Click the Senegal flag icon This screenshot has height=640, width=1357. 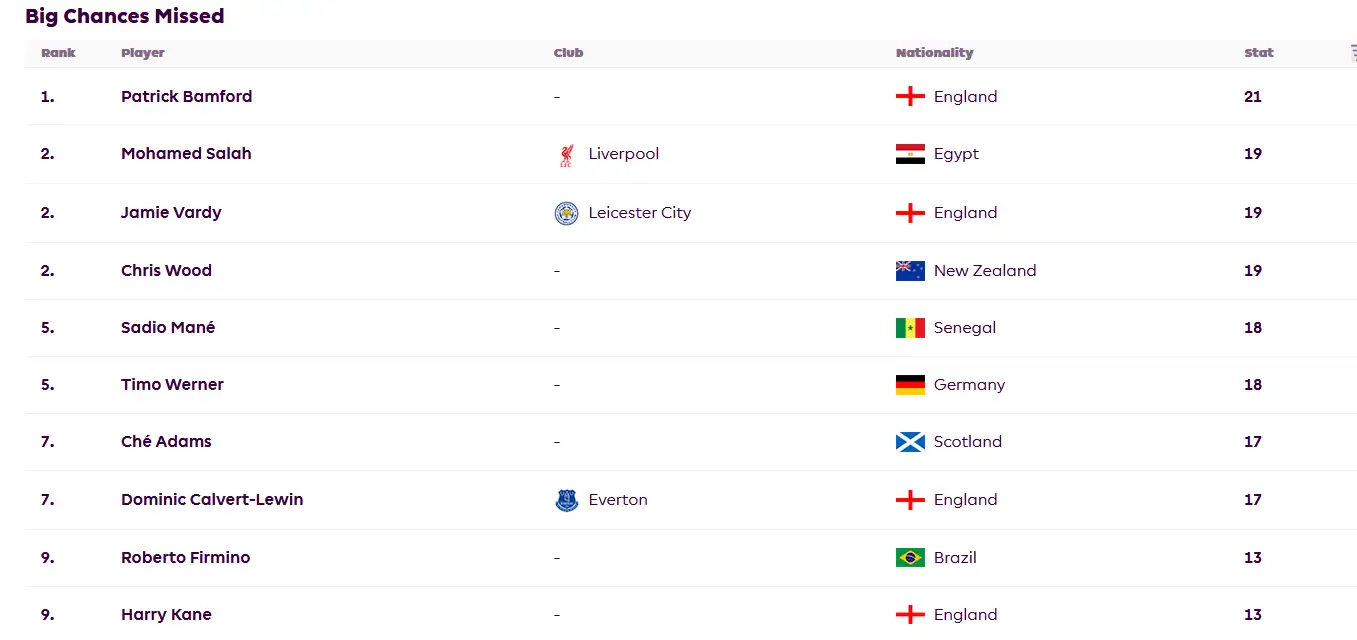[x=910, y=328]
